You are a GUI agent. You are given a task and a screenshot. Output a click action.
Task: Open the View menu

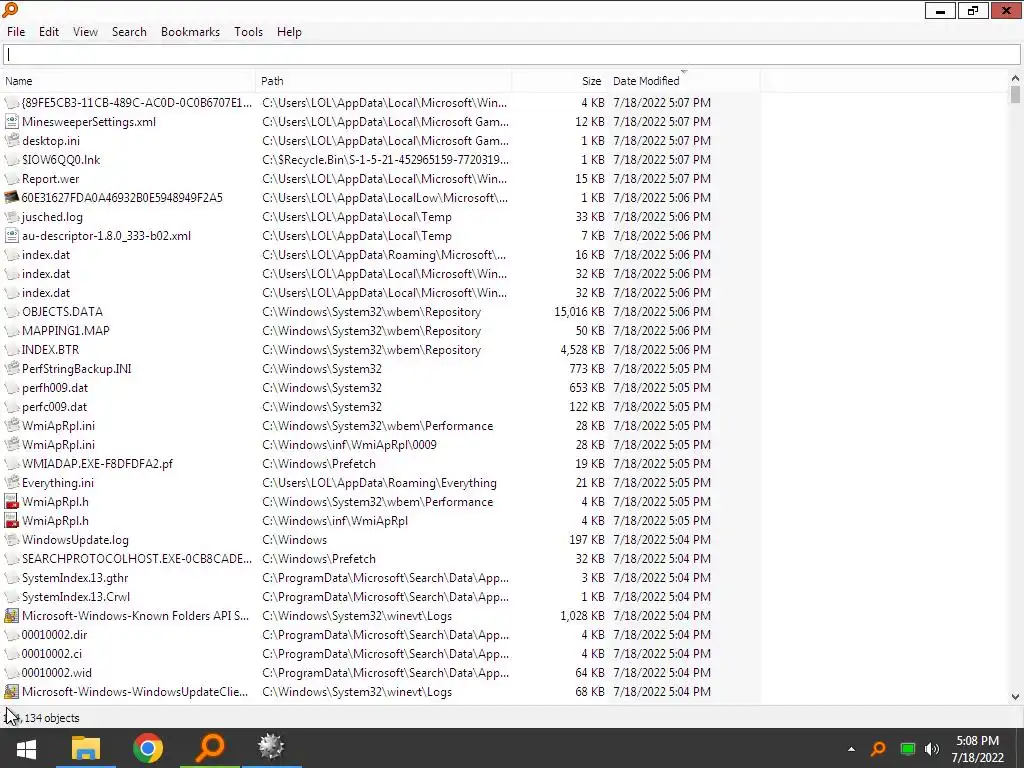tap(85, 32)
